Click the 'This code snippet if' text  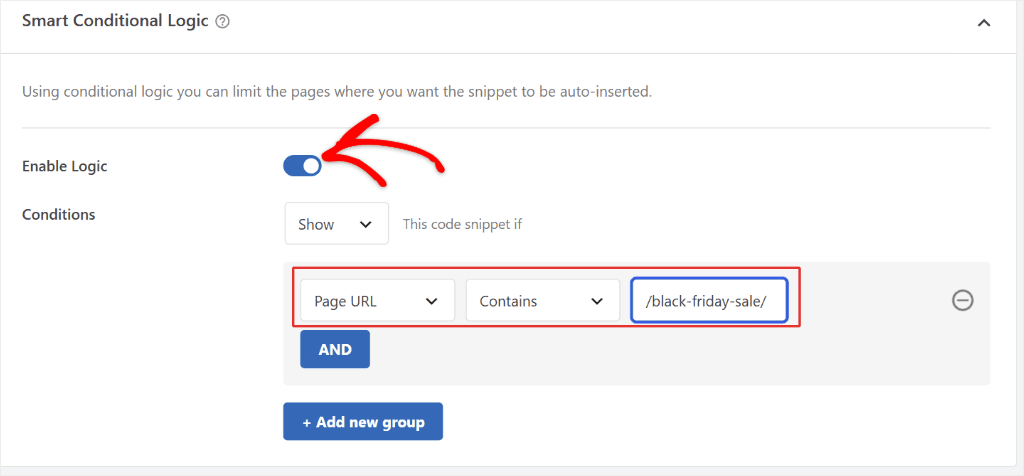[x=462, y=225]
